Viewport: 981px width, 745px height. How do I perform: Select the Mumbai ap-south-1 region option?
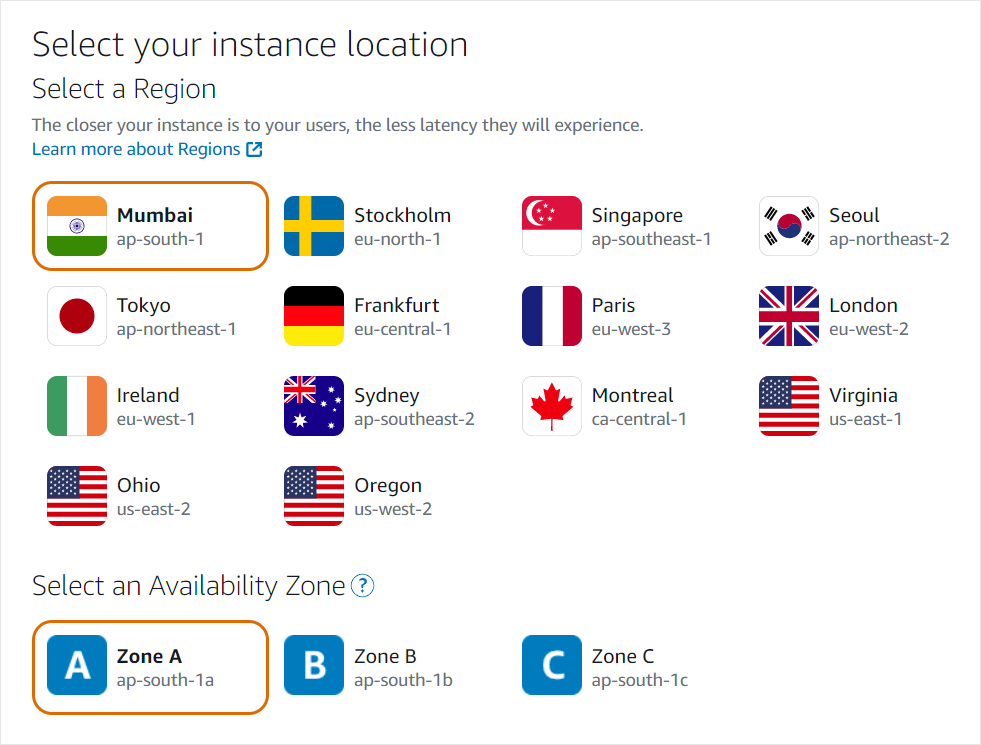[150, 226]
